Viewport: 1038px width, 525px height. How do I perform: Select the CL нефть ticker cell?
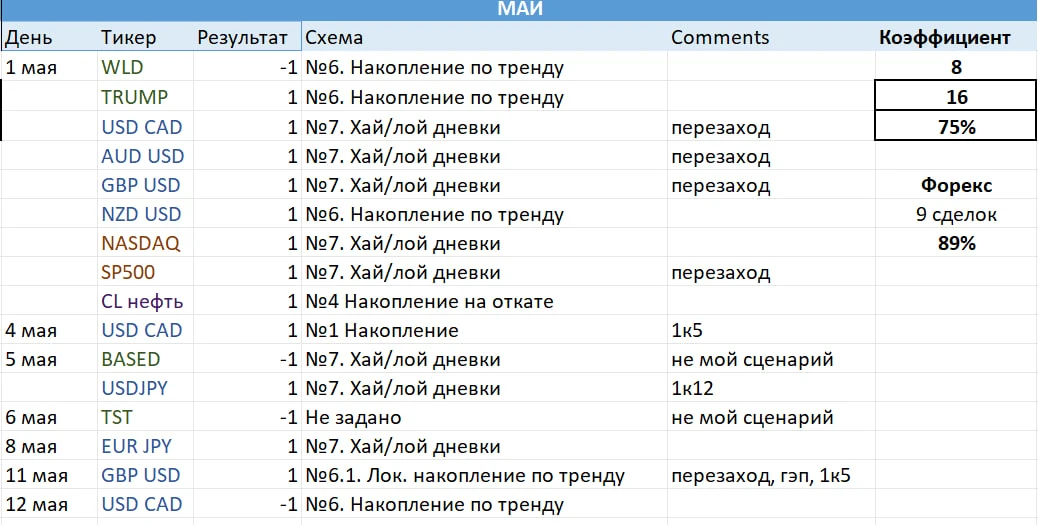point(145,301)
